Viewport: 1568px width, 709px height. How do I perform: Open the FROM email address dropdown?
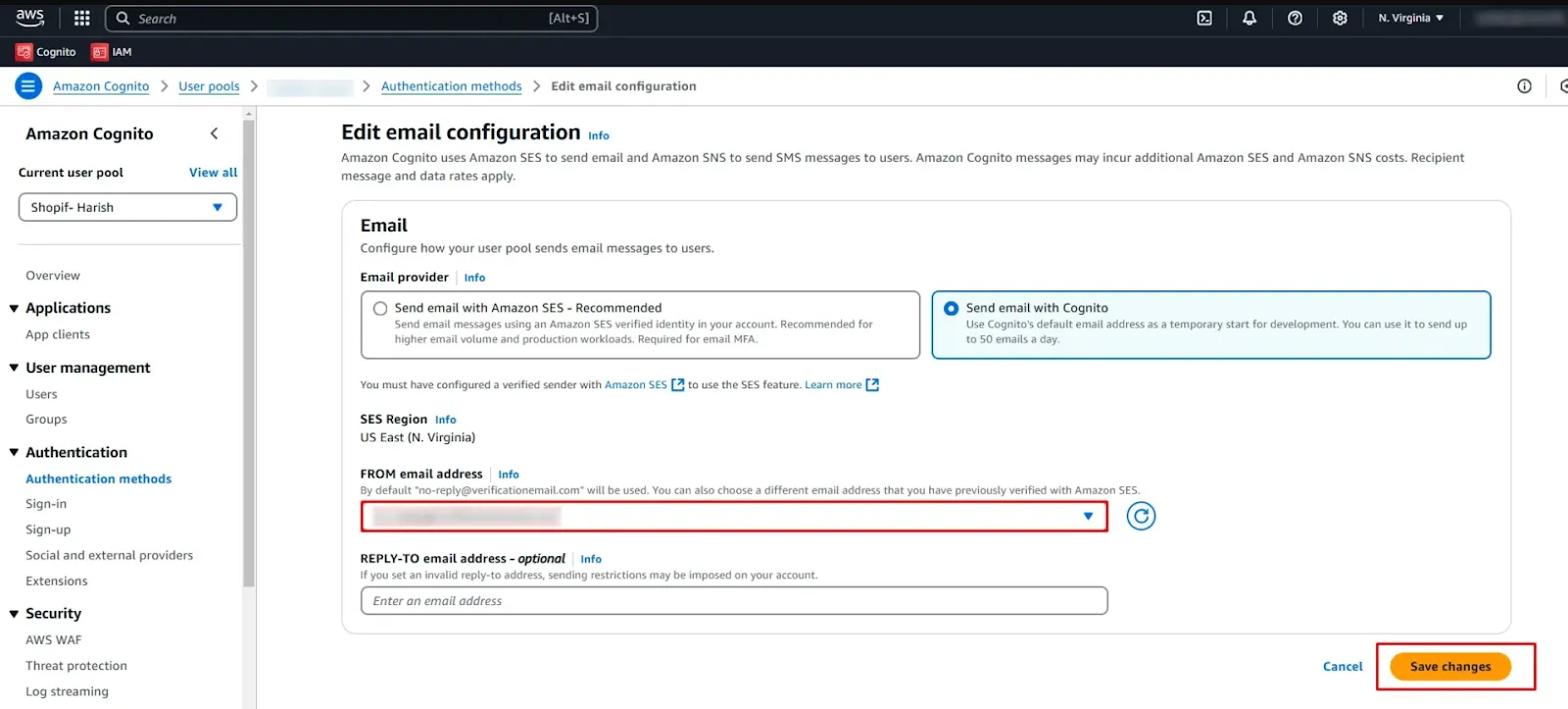[734, 516]
